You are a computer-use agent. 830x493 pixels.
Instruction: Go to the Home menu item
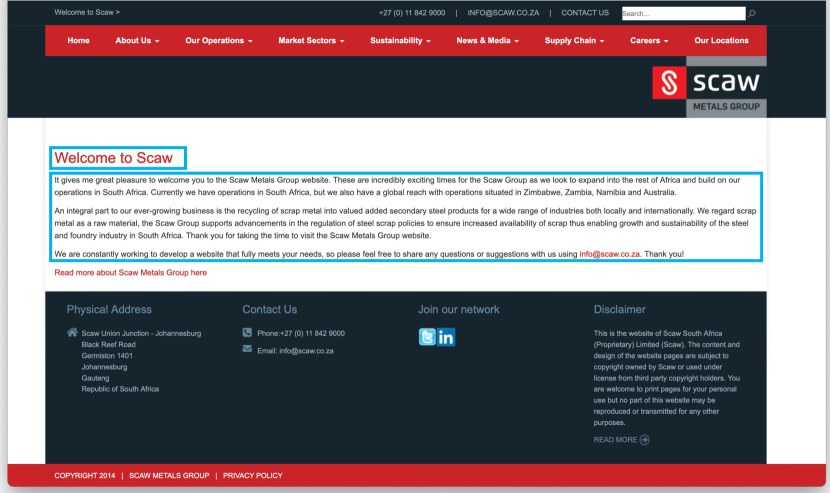click(x=78, y=40)
